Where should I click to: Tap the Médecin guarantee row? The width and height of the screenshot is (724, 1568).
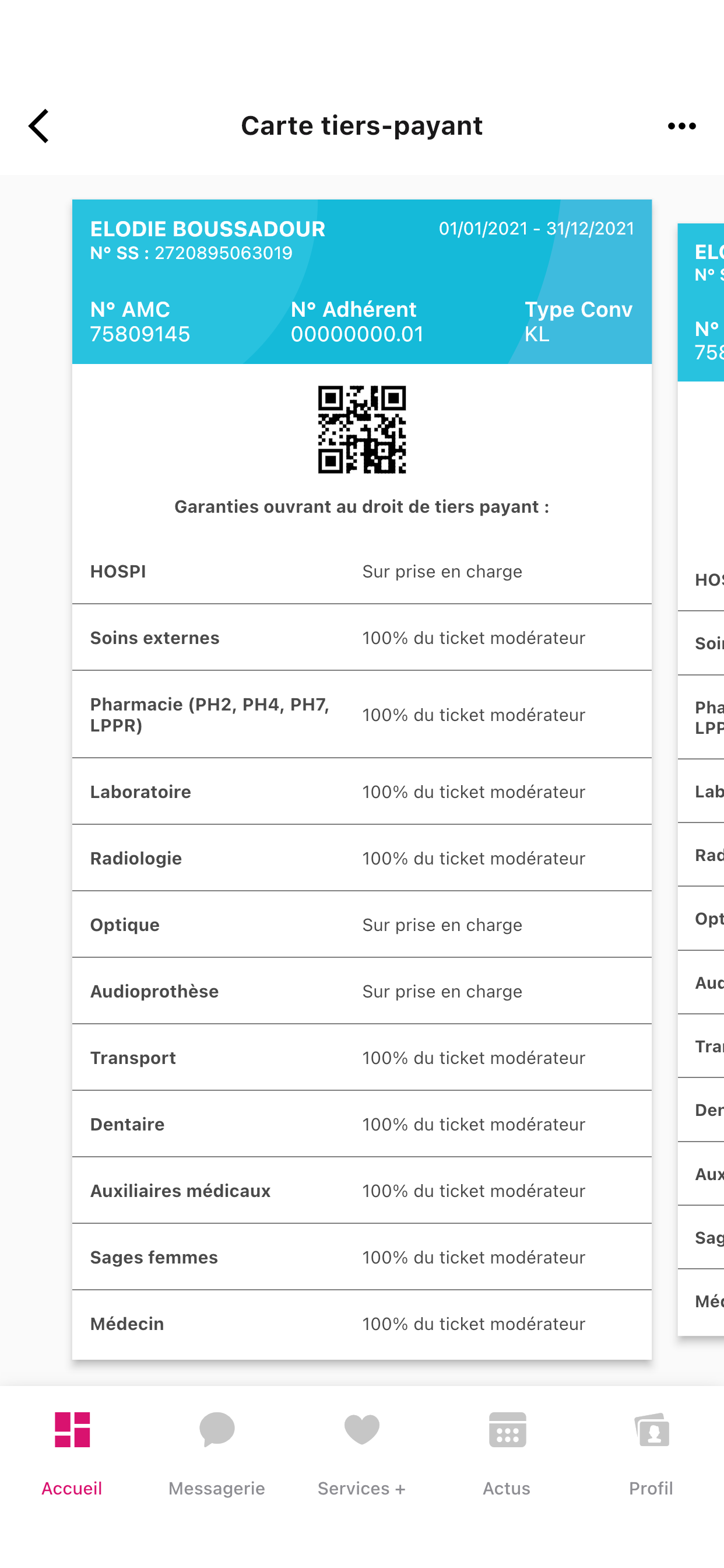point(362,1324)
